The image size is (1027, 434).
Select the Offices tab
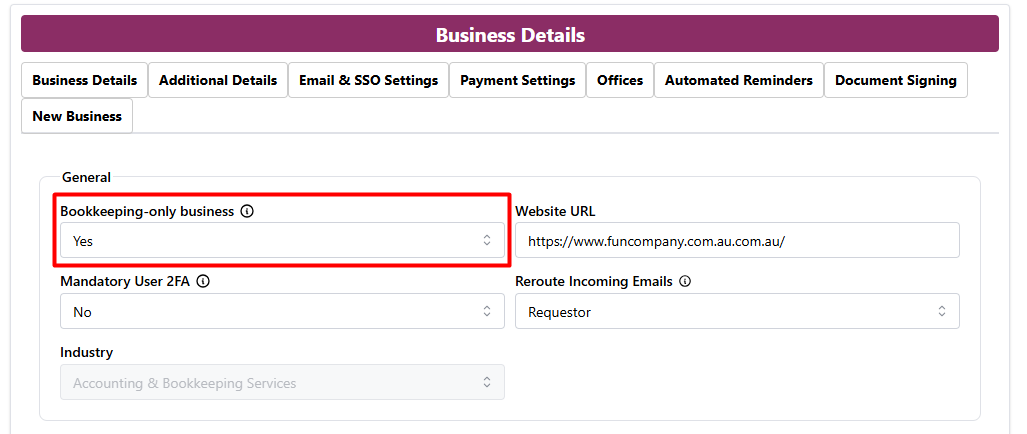[x=620, y=80]
